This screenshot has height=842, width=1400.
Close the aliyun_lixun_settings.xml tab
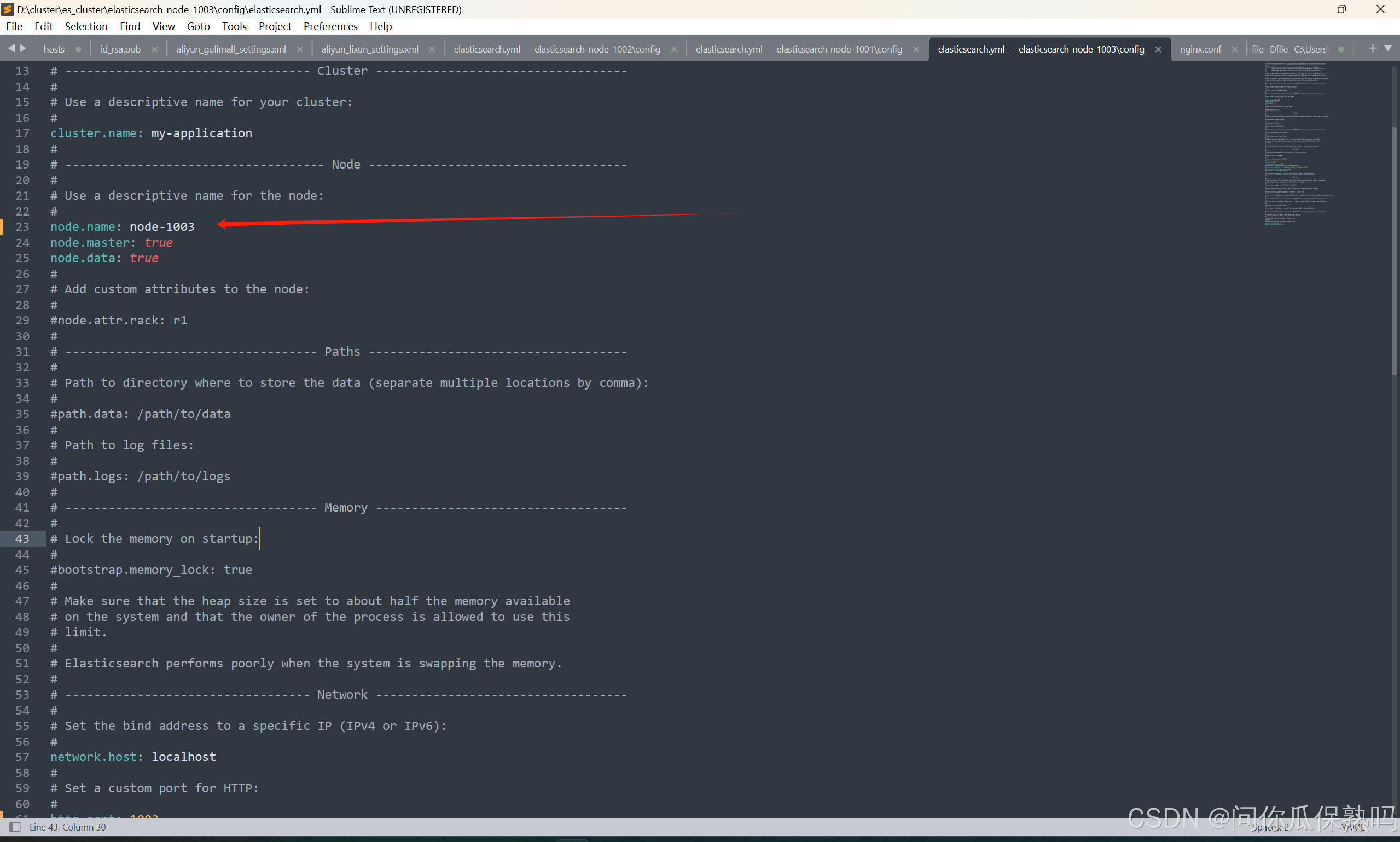(x=432, y=49)
